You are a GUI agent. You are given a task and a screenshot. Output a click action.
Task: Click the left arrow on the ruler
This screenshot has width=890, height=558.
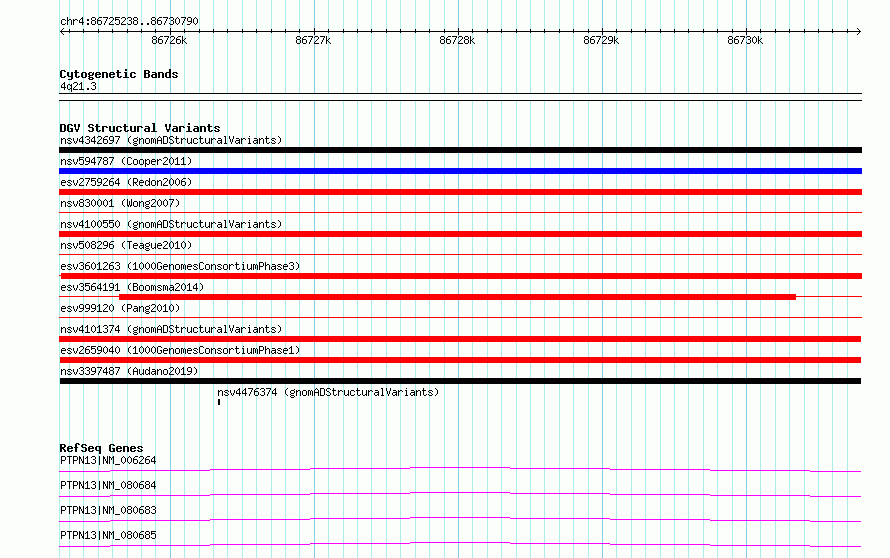(62, 31)
